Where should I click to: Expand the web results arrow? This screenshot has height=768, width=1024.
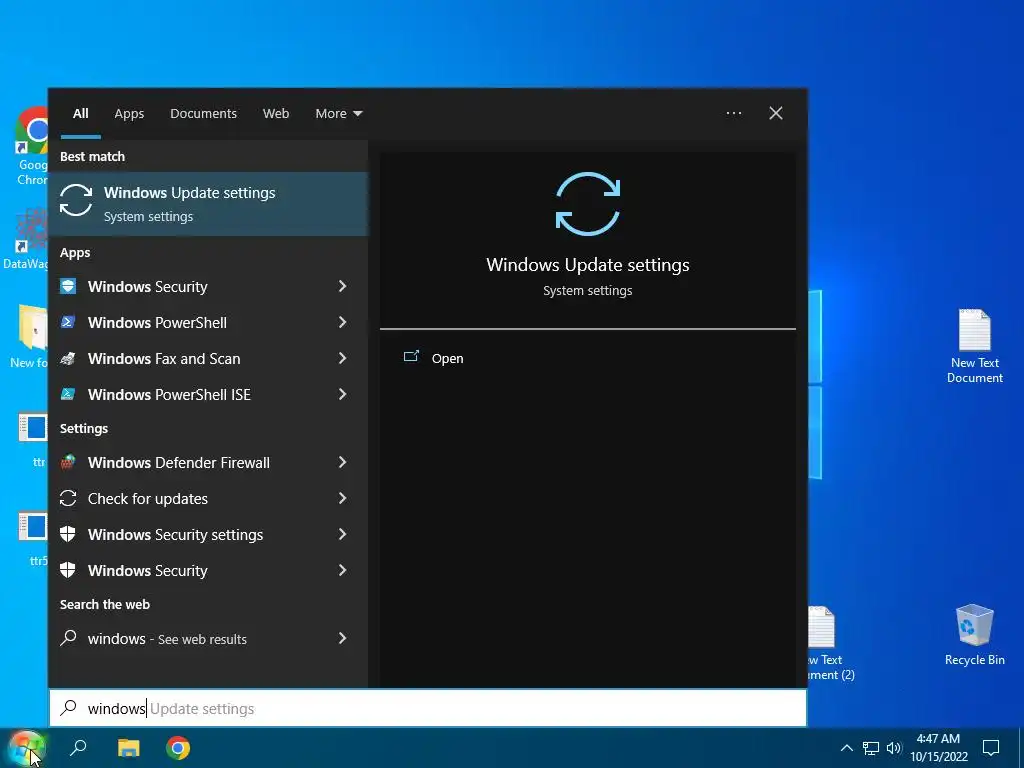[342, 638]
